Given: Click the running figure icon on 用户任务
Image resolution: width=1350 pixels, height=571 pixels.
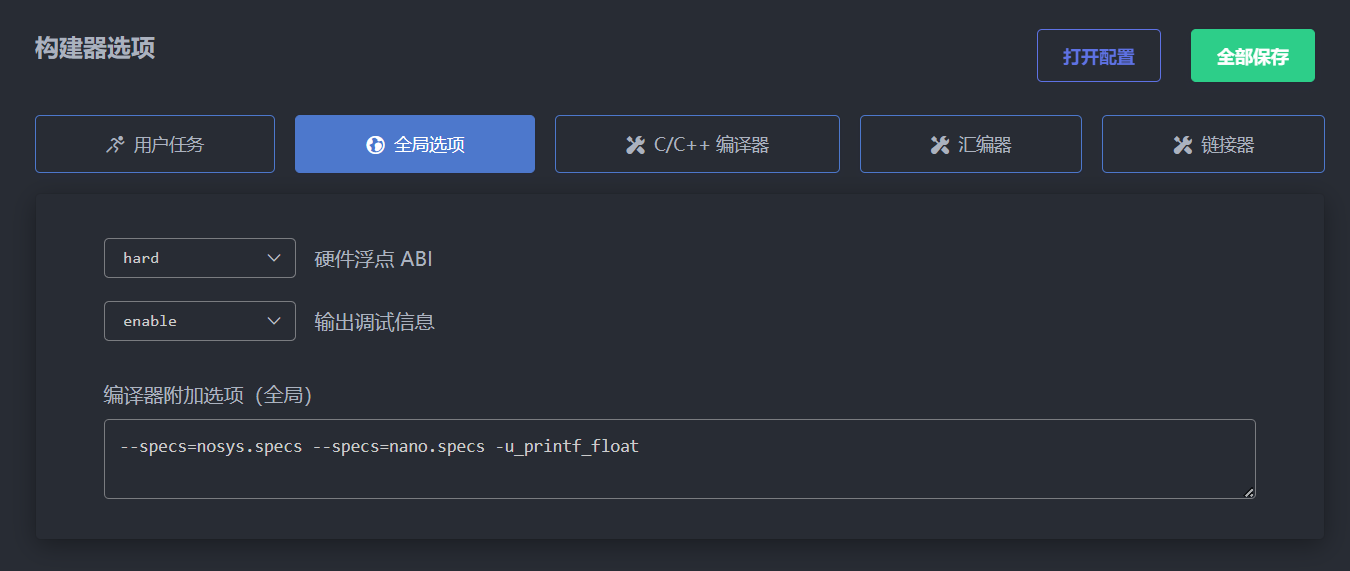Looking at the screenshot, I should [x=115, y=145].
